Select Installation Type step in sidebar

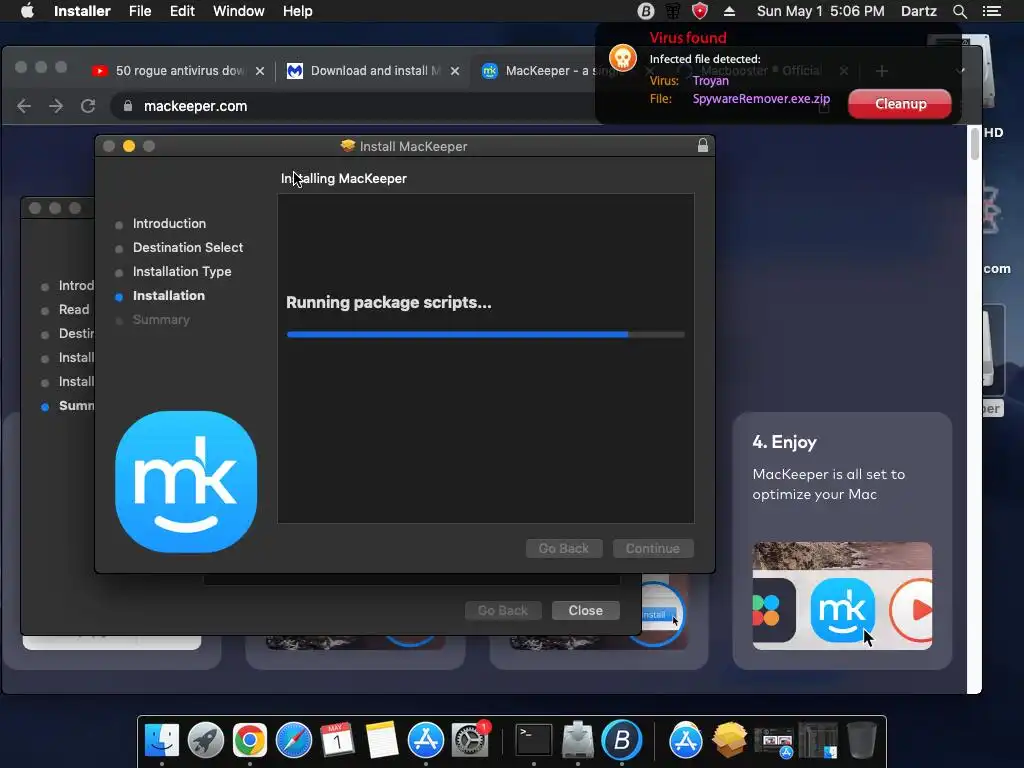[182, 272]
